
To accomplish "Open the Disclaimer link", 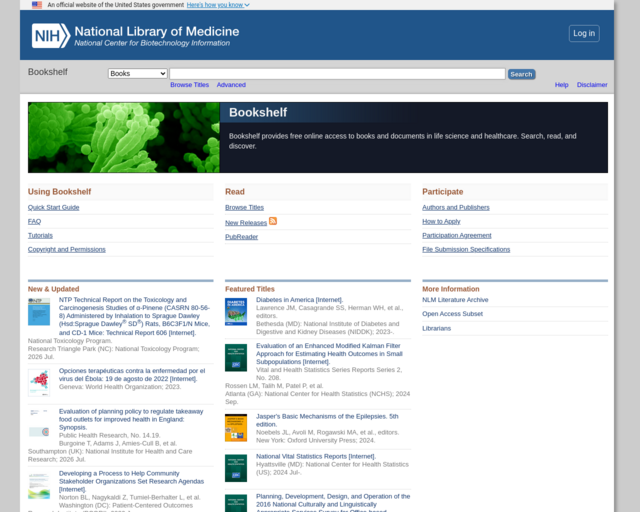I will pos(592,85).
